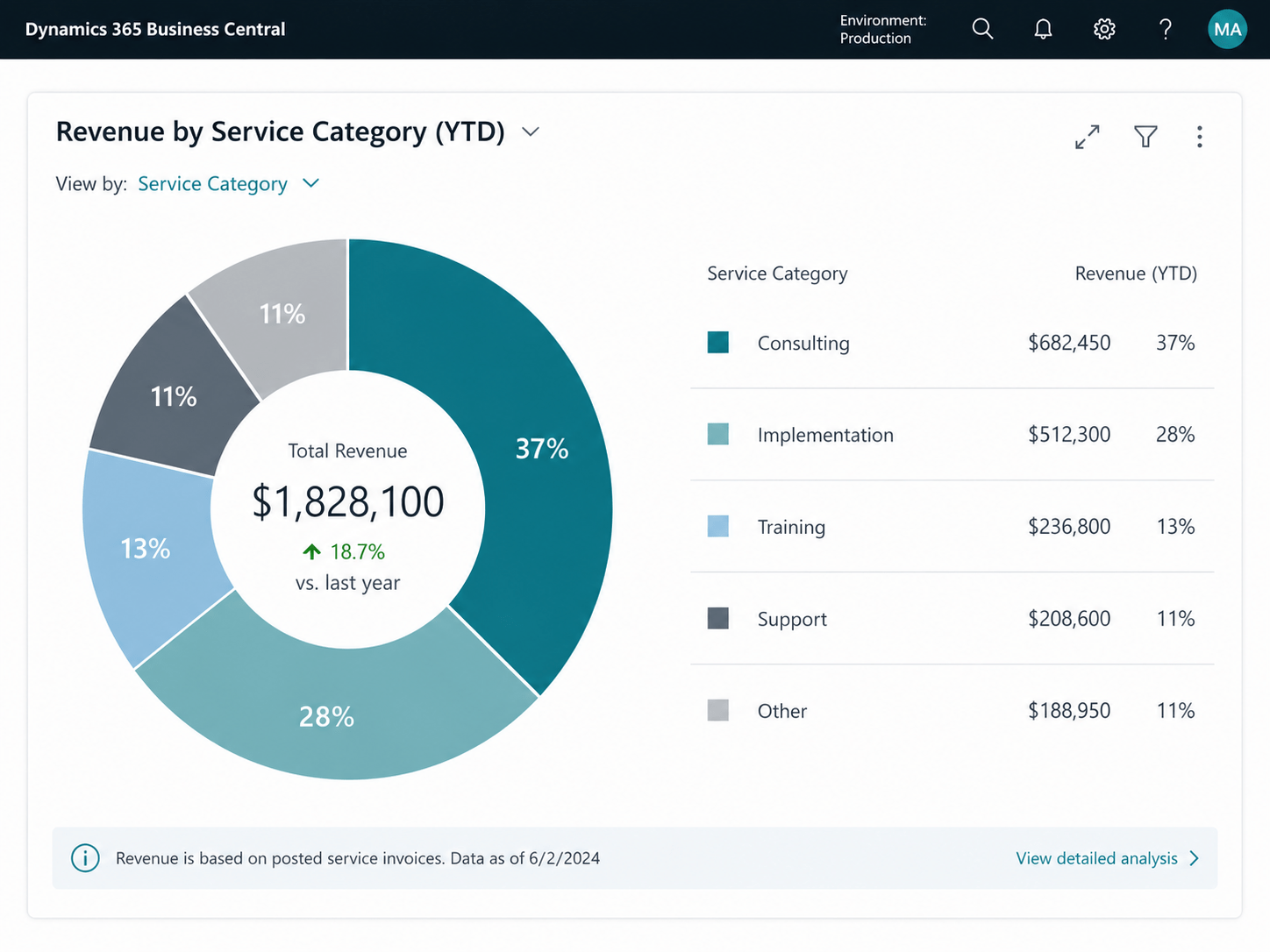Viewport: 1270px width, 952px height.
Task: Click the Implementation color swatch in legend
Action: tap(718, 434)
